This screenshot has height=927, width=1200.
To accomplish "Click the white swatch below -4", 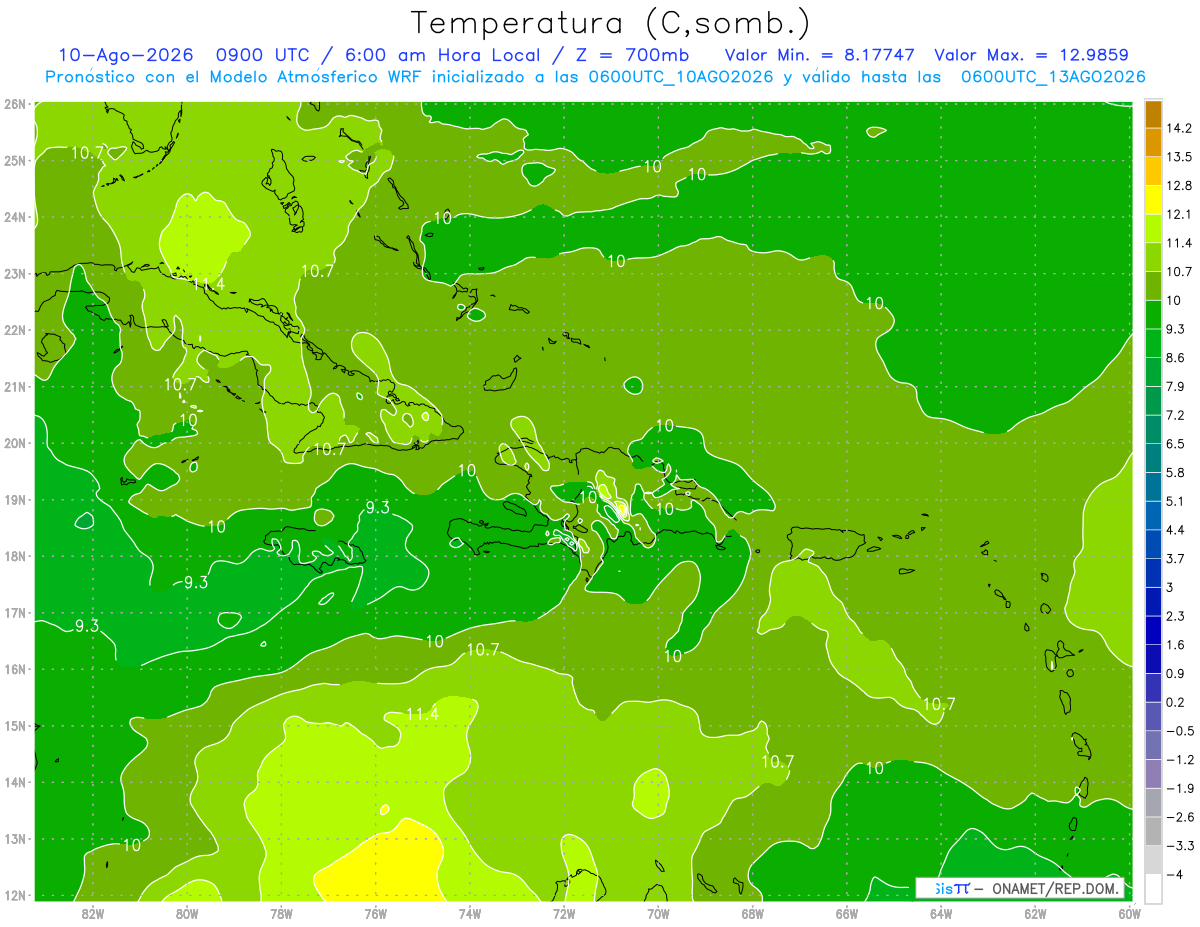I will tap(1153, 888).
